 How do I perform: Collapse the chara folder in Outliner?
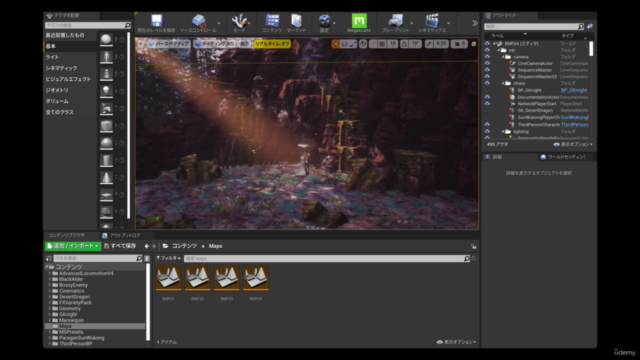pyautogui.click(x=503, y=83)
